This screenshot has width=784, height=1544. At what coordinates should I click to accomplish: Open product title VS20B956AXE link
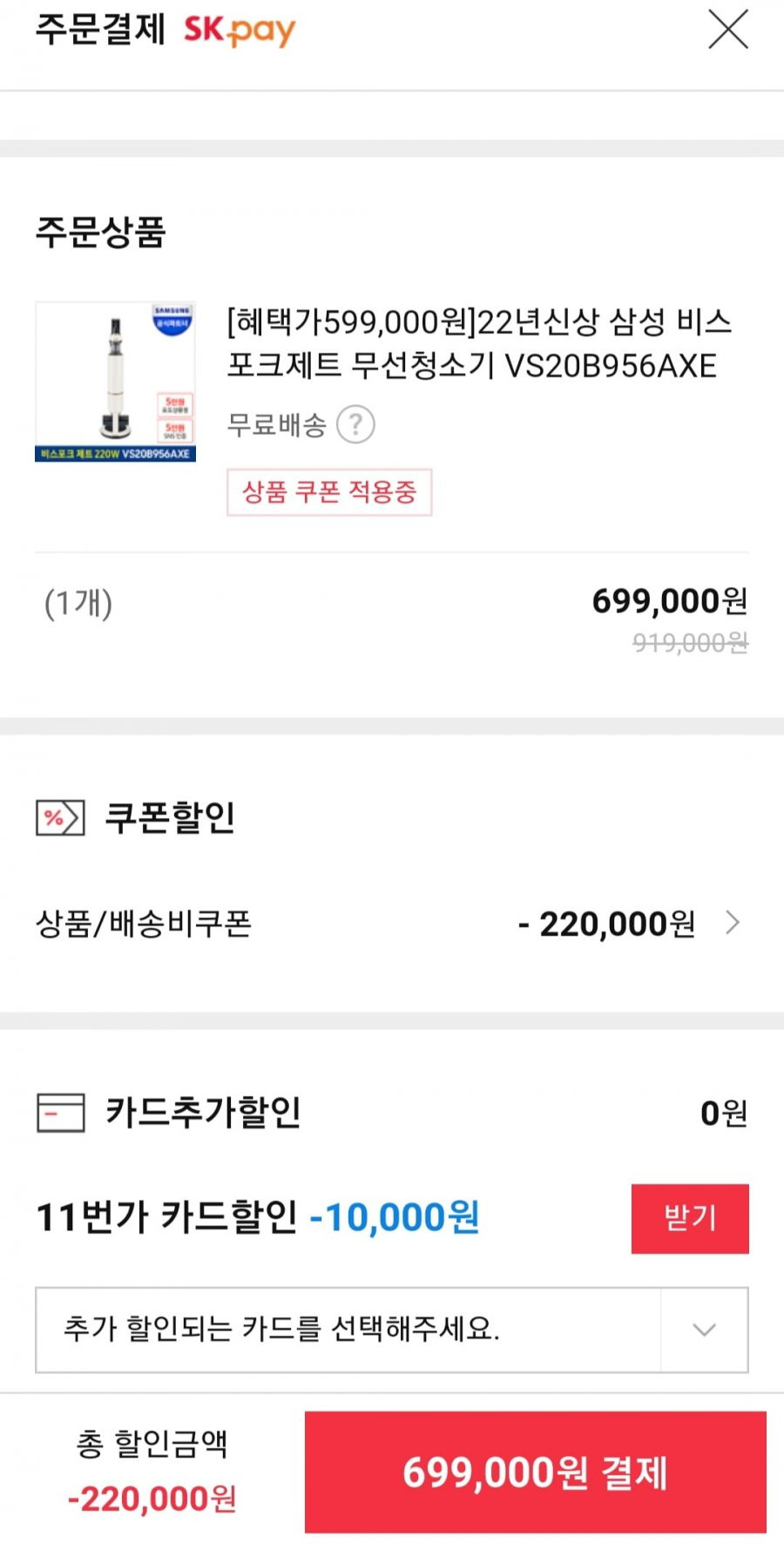point(479,344)
